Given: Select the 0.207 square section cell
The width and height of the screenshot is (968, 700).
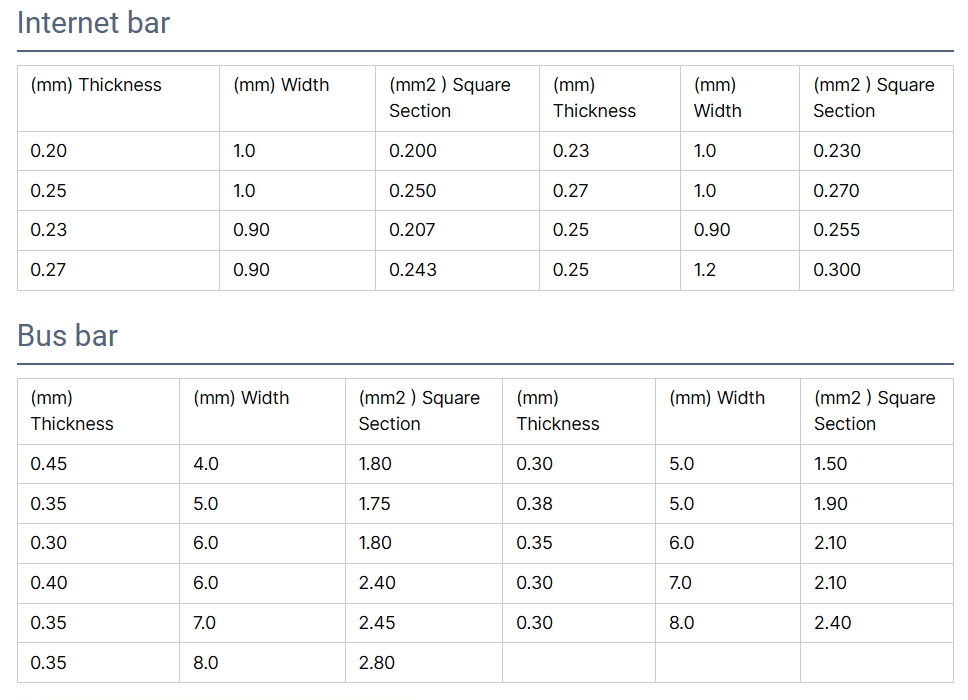Looking at the screenshot, I should pos(412,230).
